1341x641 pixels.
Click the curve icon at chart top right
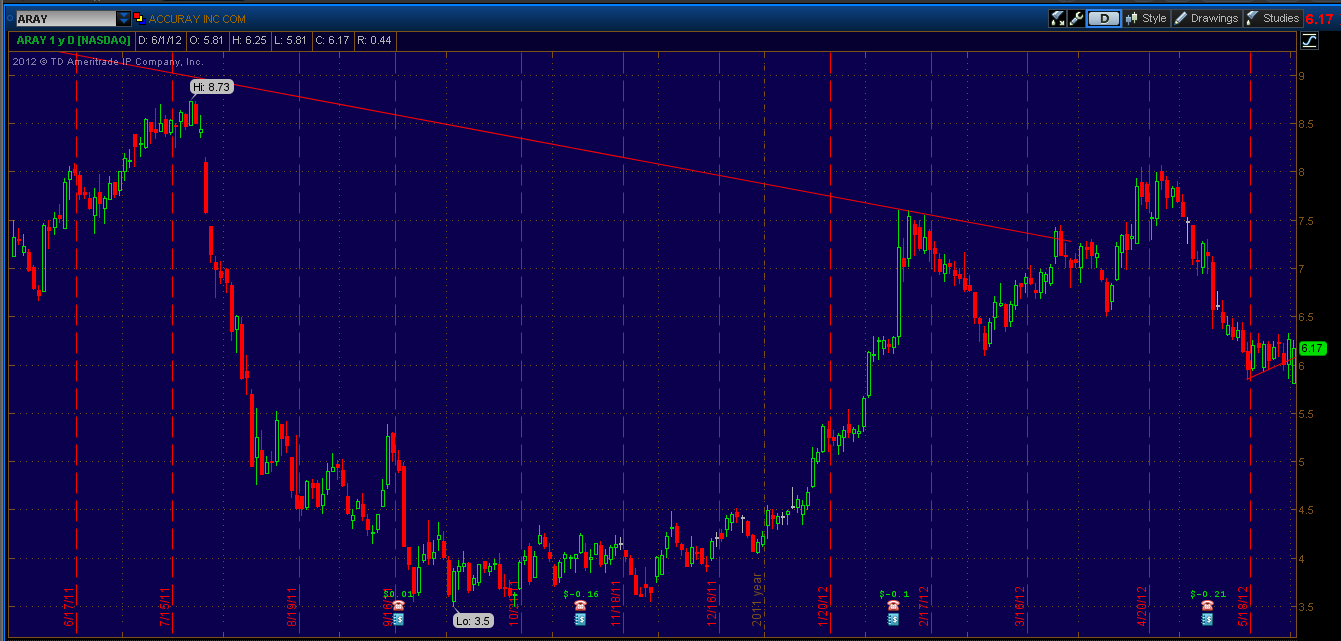[x=1310, y=40]
